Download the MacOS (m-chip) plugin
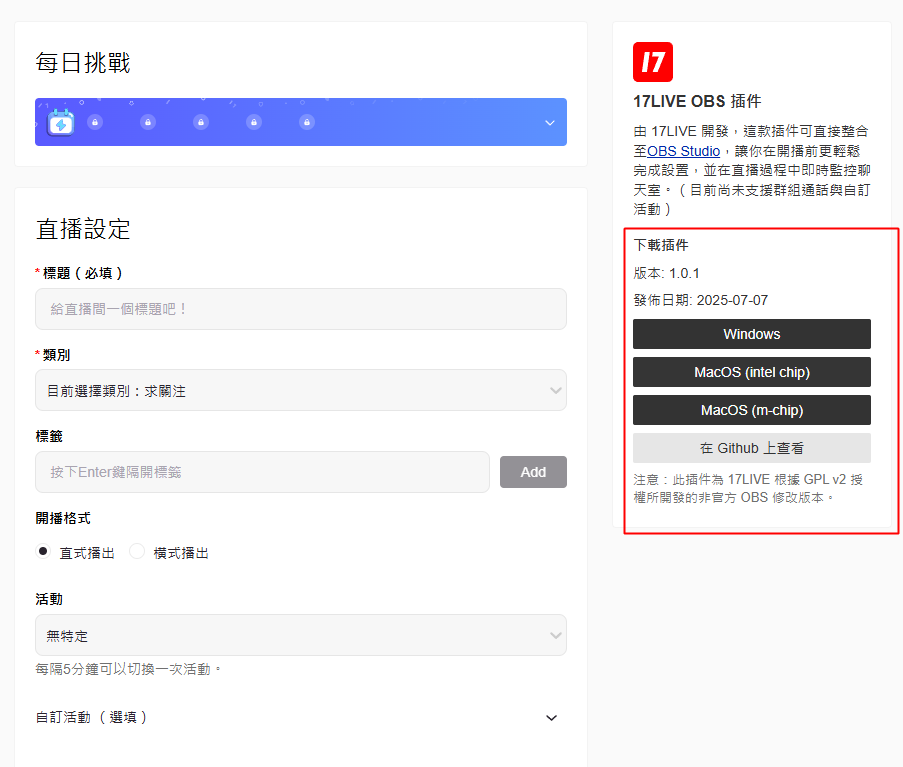This screenshot has height=767, width=903. [751, 410]
